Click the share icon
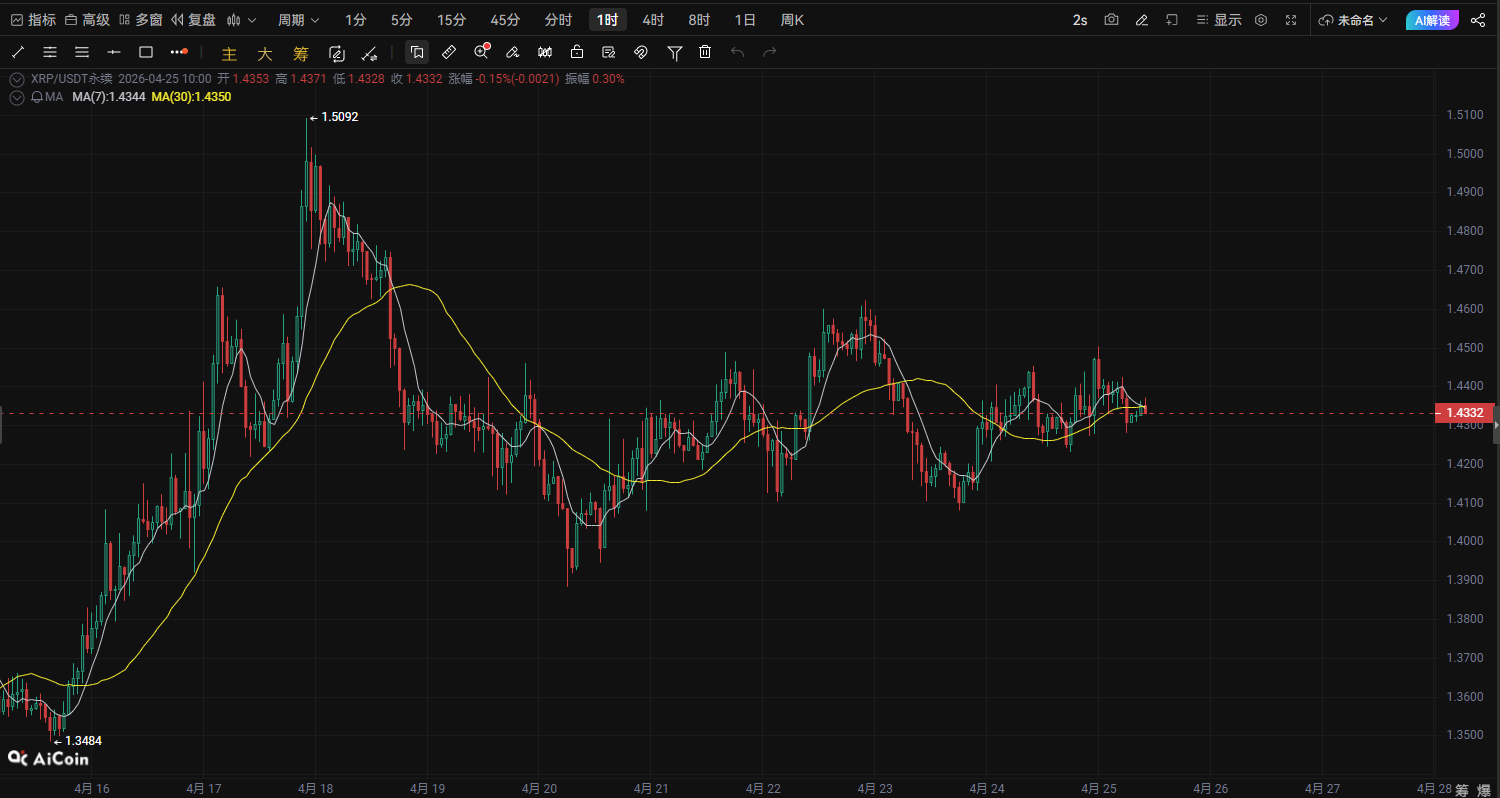The image size is (1500, 798). tap(1478, 20)
